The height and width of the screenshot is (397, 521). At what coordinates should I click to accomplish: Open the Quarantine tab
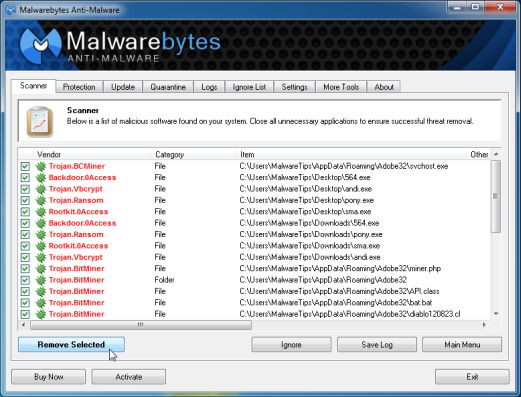(168, 87)
